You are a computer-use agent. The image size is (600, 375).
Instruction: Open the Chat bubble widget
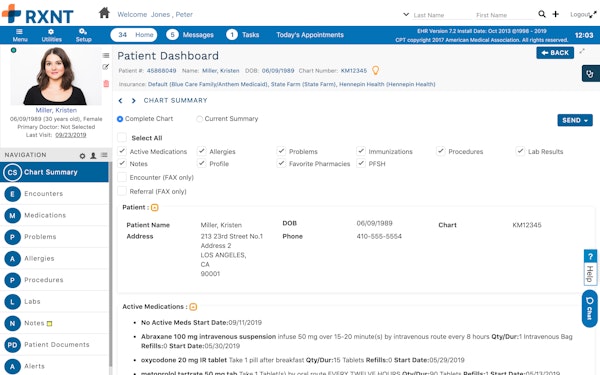tap(590, 308)
